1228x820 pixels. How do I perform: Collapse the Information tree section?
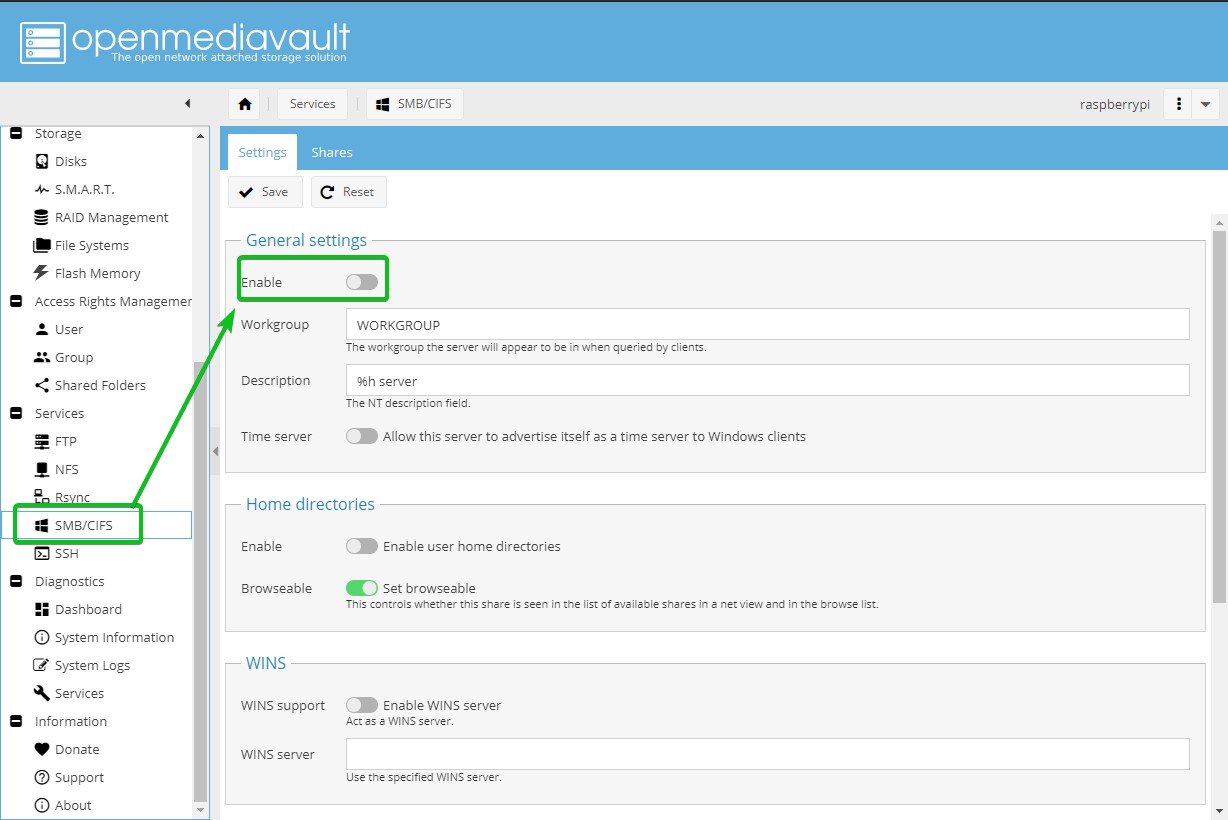16,721
